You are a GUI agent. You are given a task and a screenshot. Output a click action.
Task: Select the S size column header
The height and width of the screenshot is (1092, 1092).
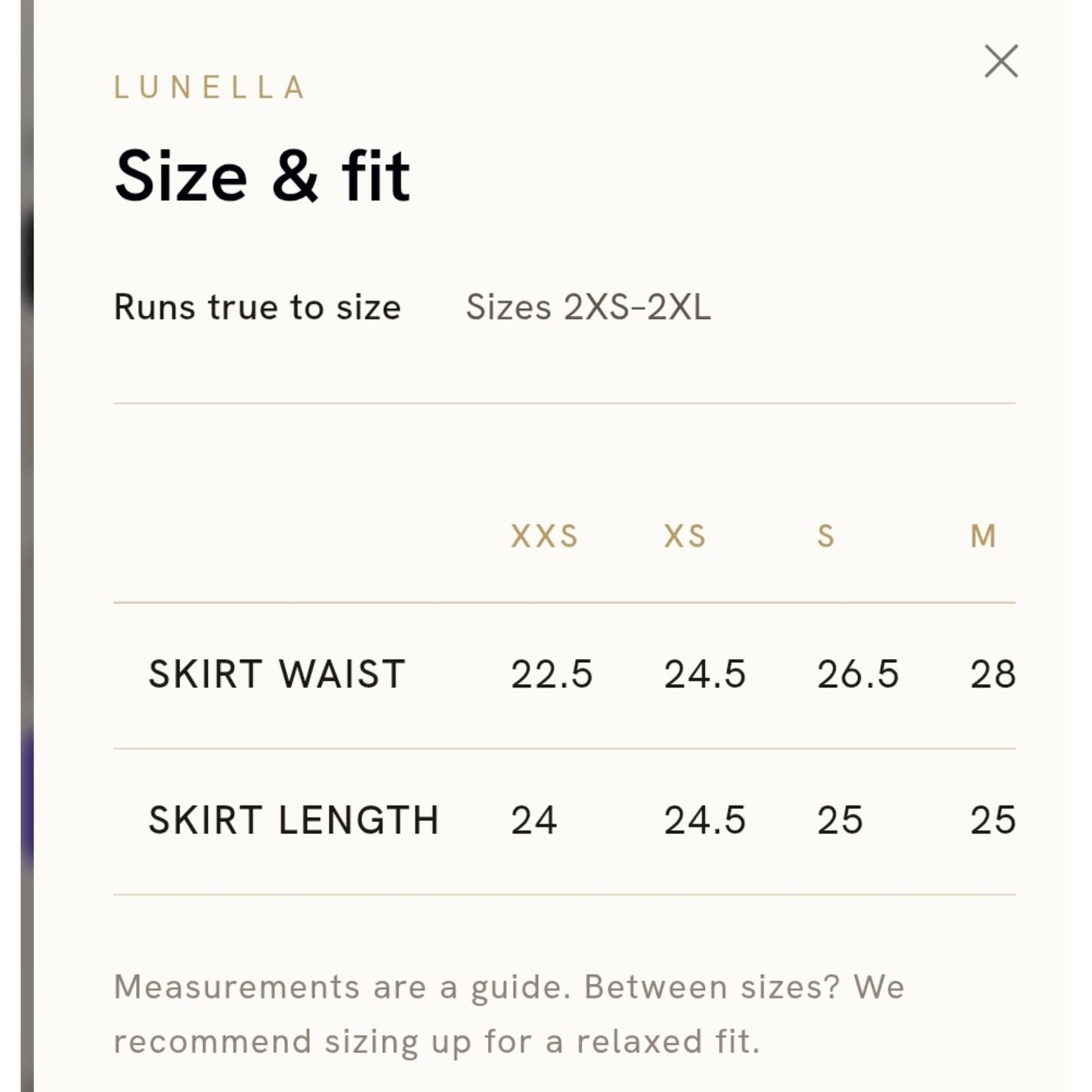[826, 537]
